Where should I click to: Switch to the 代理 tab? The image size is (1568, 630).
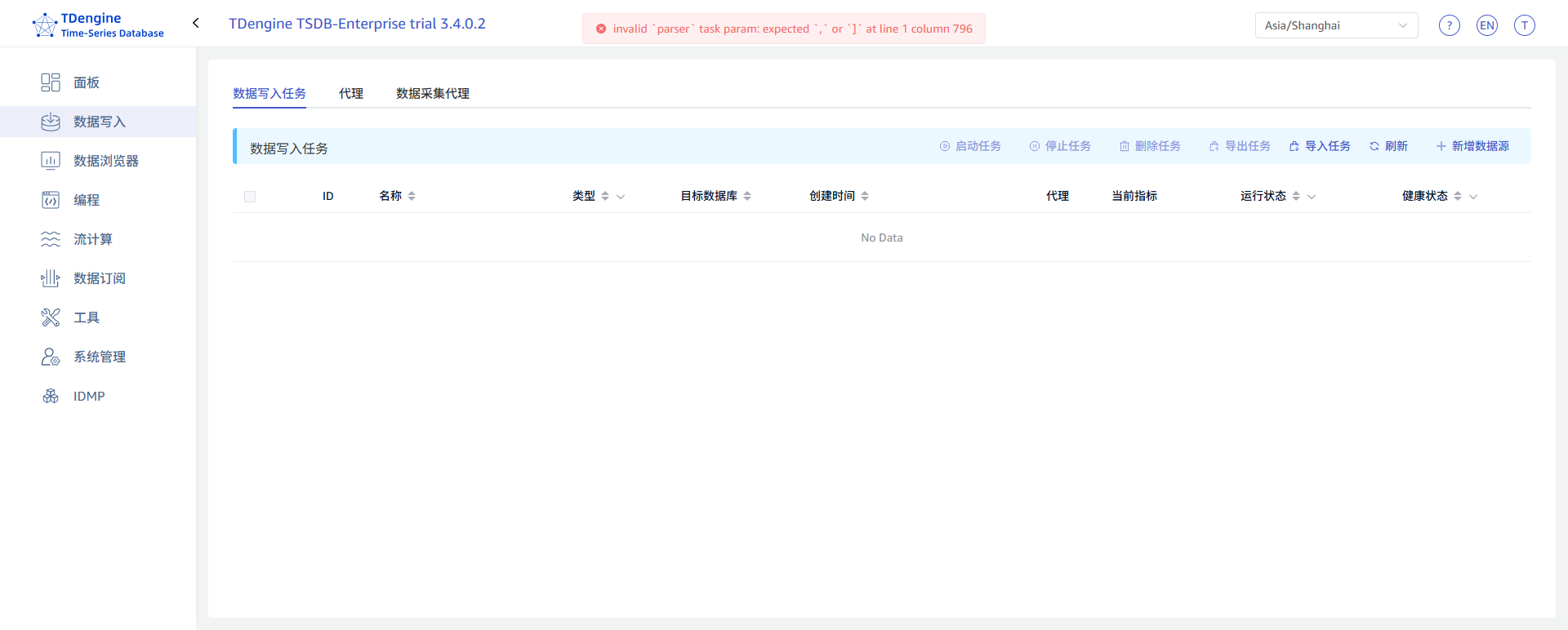click(351, 94)
